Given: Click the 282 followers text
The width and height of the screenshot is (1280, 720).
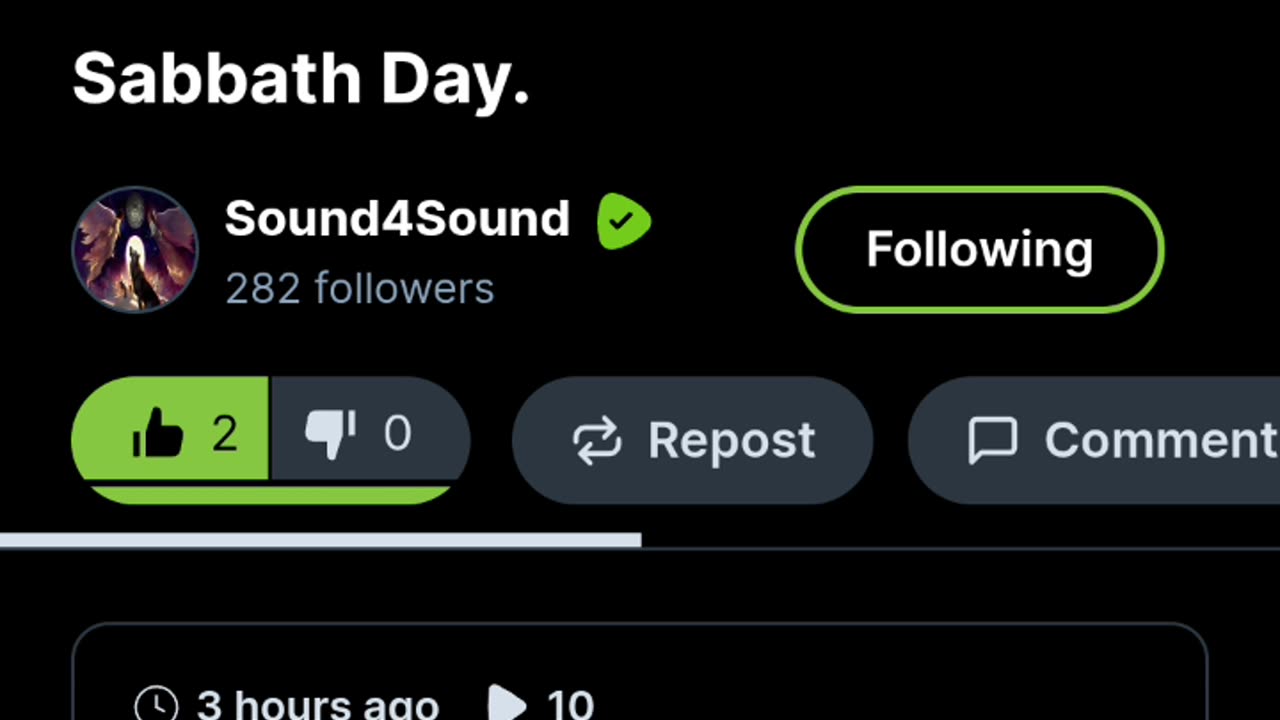Looking at the screenshot, I should pos(360,289).
